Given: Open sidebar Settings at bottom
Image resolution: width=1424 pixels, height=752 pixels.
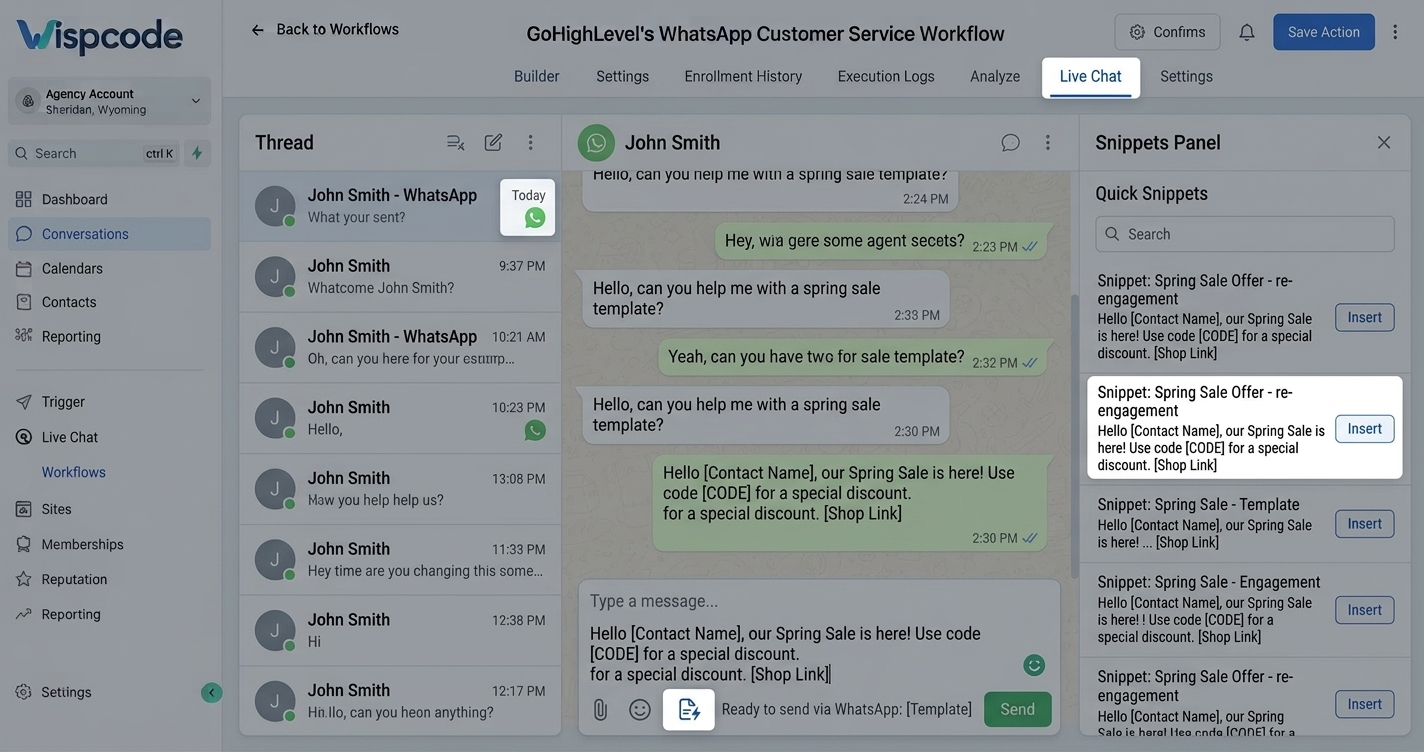Looking at the screenshot, I should 66,692.
